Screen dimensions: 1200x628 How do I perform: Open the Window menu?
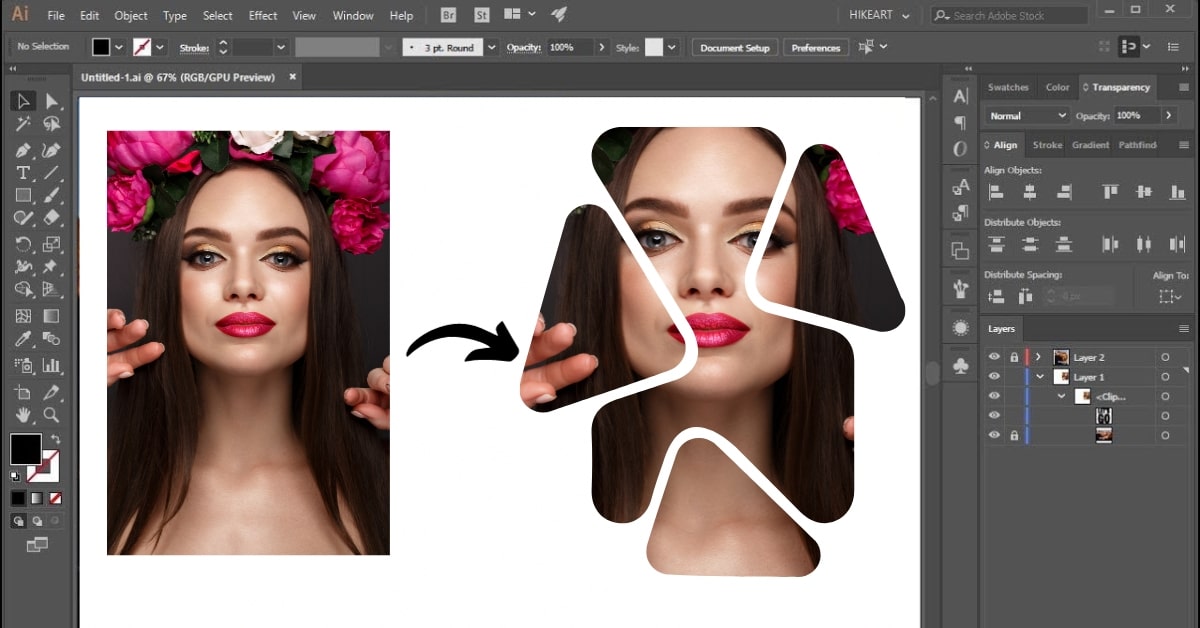(353, 16)
